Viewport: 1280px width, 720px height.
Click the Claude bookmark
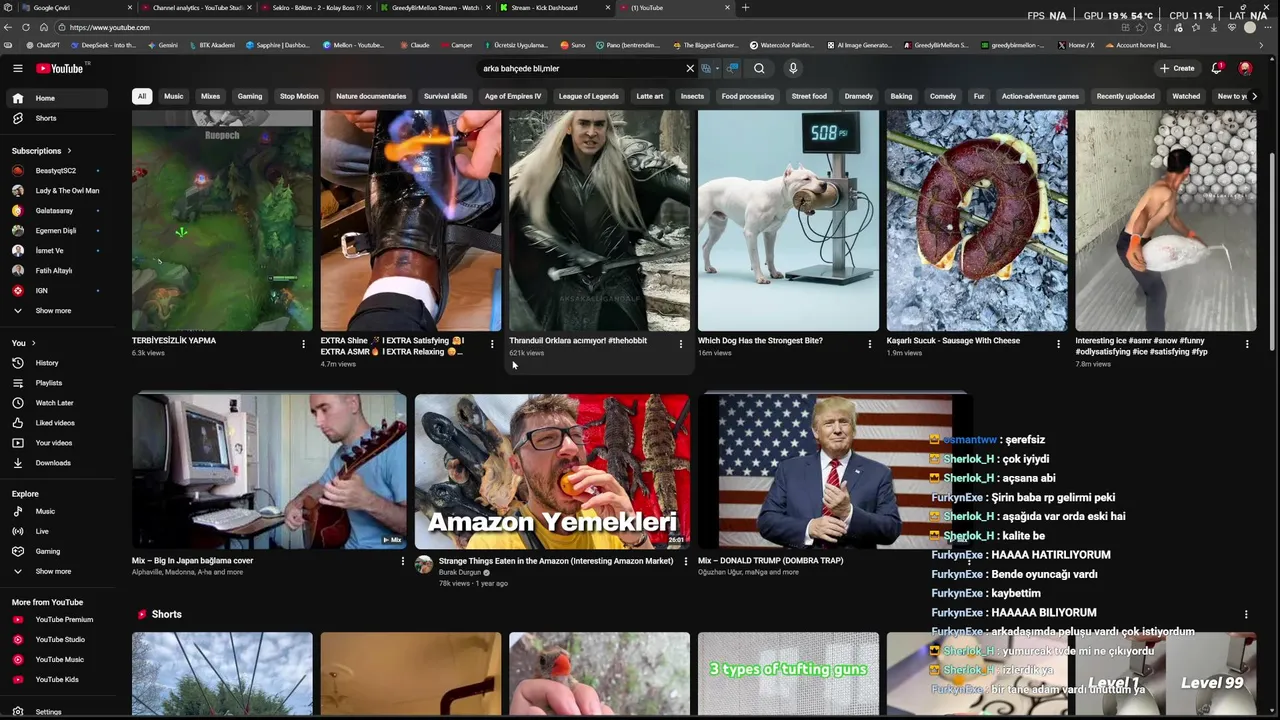(x=414, y=45)
